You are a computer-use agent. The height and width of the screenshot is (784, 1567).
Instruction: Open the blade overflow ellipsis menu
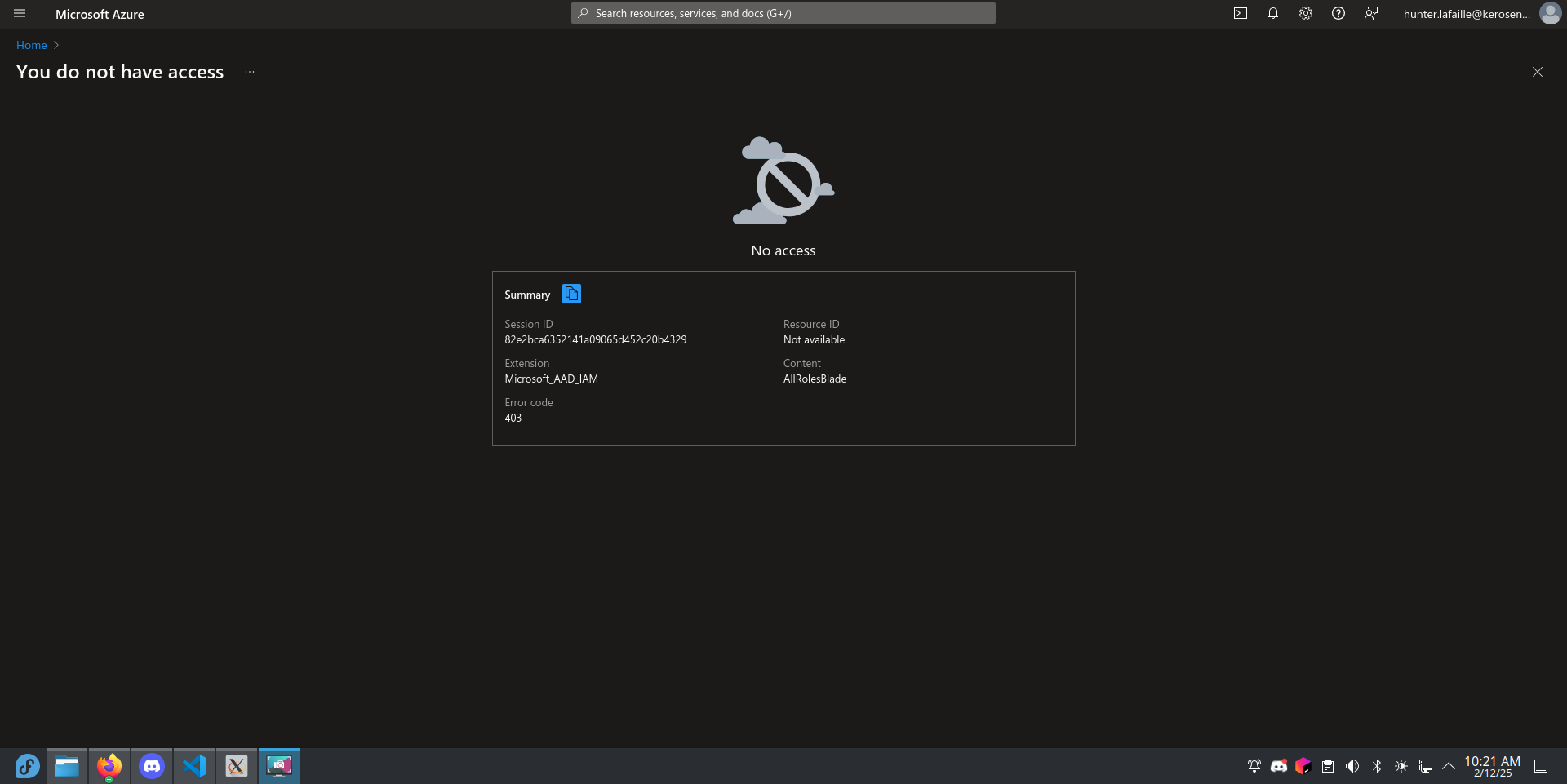coord(249,72)
